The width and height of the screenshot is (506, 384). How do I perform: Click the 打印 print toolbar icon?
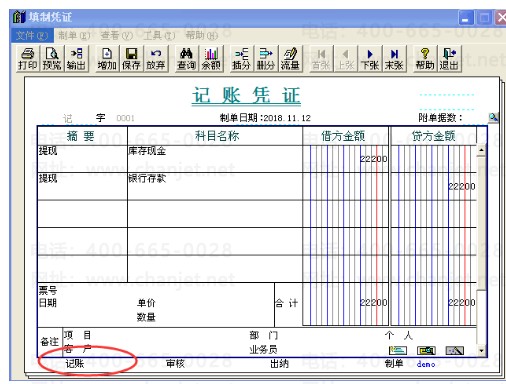27,59
